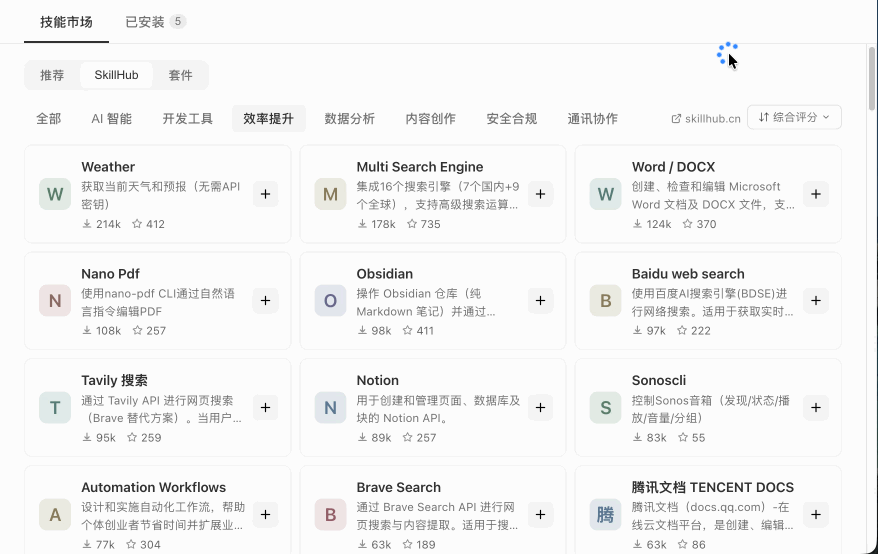Filter by 通讯协作 category
878x554 pixels.
592,119
